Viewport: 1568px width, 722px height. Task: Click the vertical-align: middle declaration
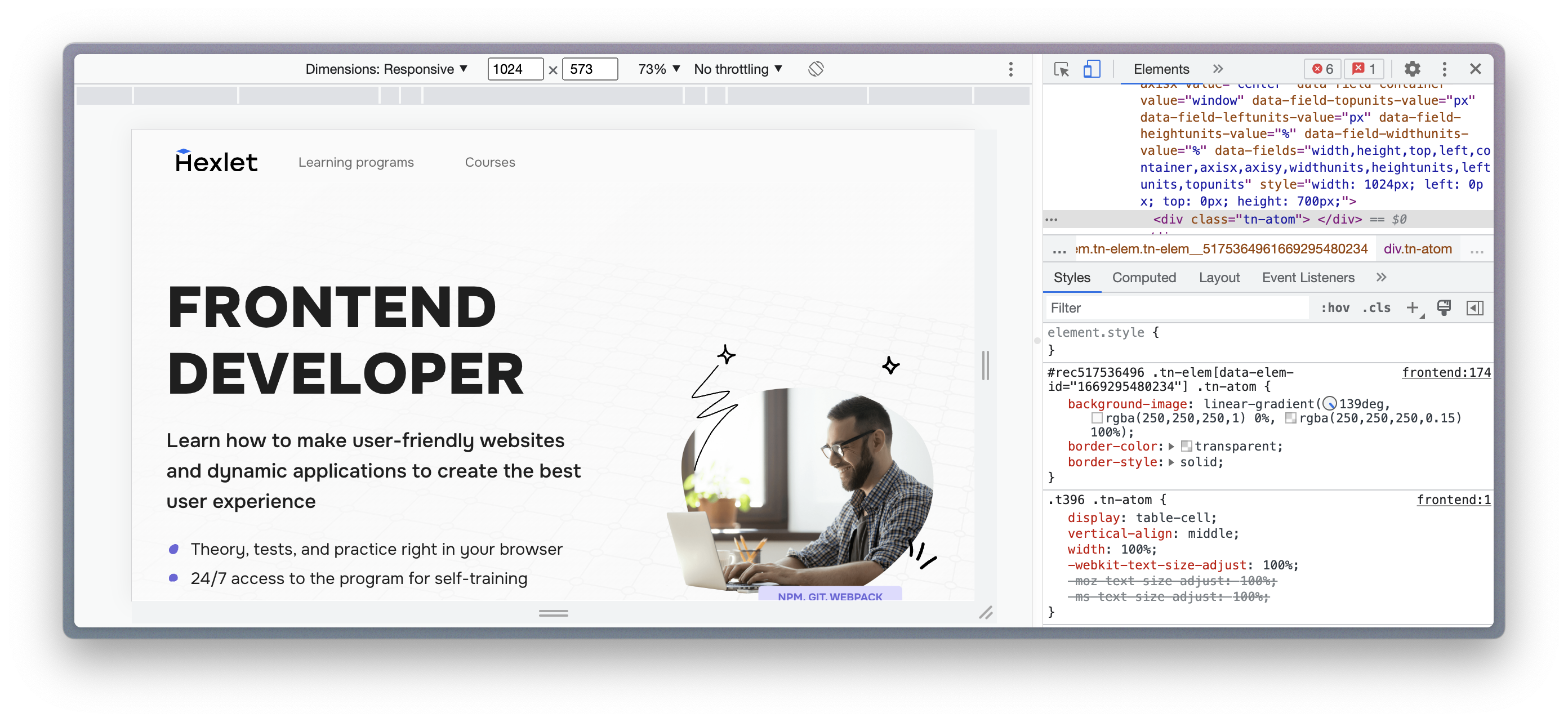coord(1153,533)
